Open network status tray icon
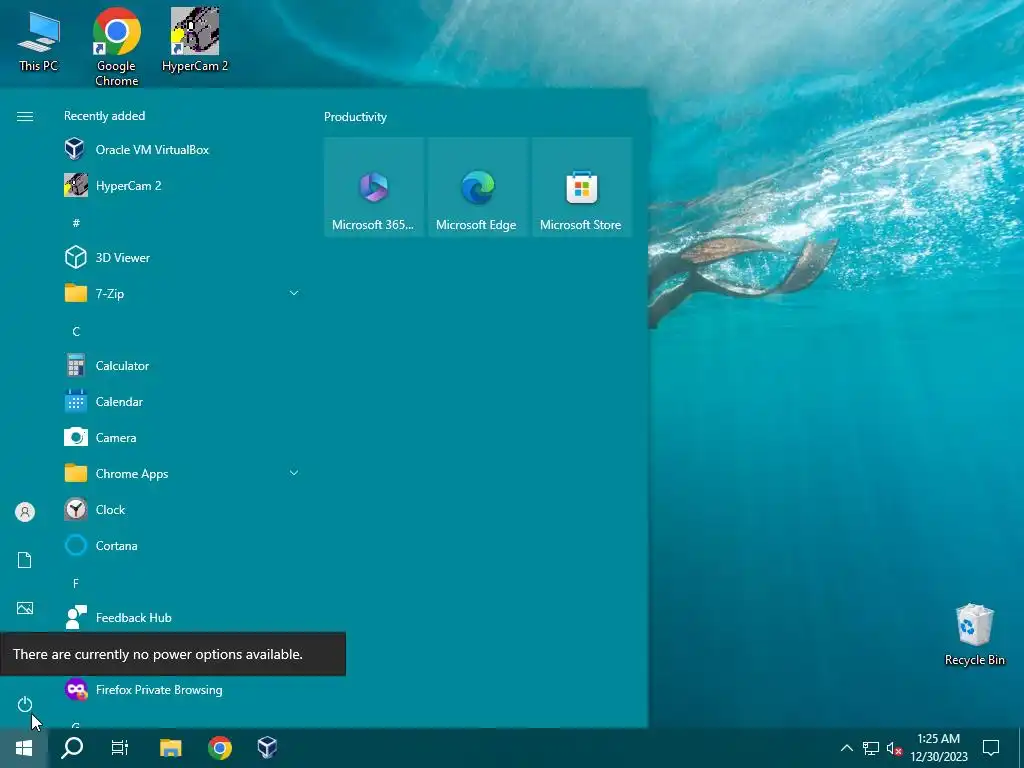Image resolution: width=1024 pixels, height=768 pixels. point(871,748)
